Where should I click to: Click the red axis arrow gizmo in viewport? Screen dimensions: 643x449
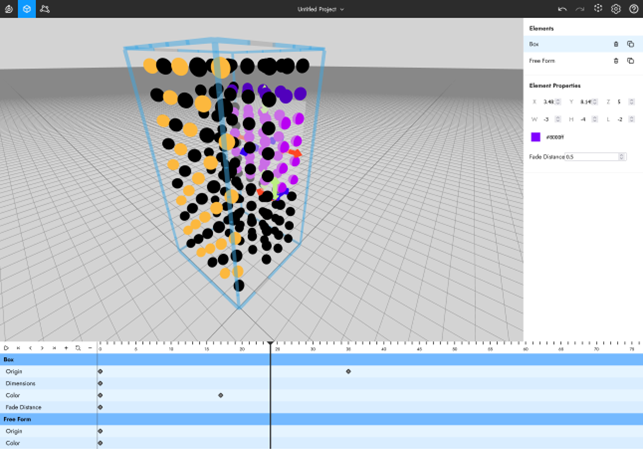point(295,153)
